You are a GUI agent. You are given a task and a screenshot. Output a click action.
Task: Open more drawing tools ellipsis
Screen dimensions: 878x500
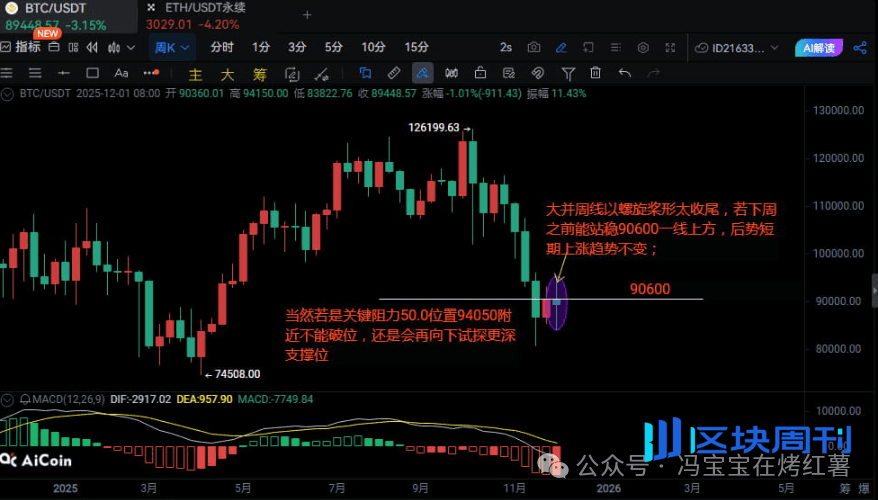click(151, 73)
